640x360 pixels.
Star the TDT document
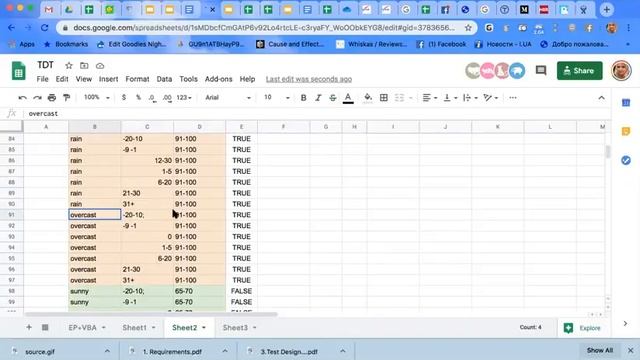[69, 65]
